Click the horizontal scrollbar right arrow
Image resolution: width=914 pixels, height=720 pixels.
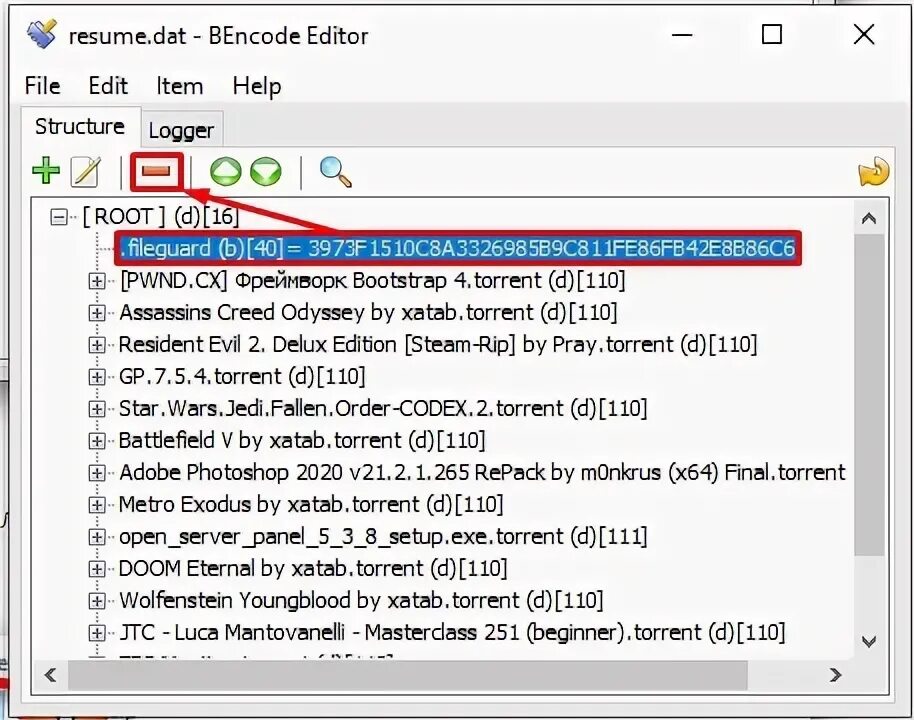click(835, 675)
